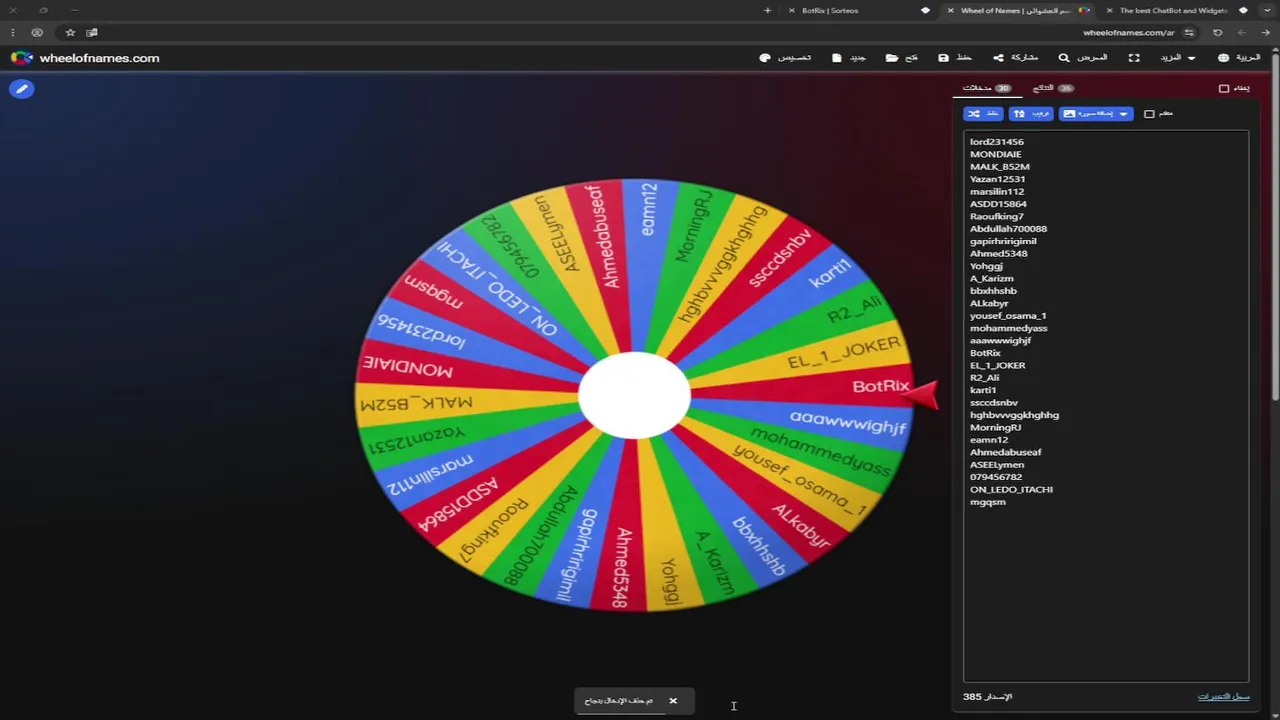Toggle the Advanced checkbox
Screen dimensions: 1280x720
1149,114
